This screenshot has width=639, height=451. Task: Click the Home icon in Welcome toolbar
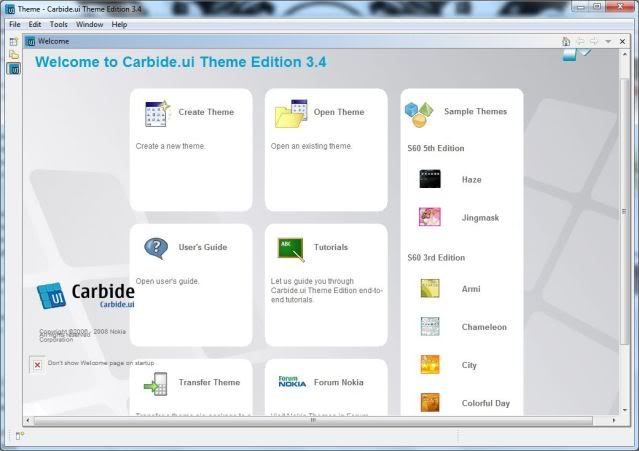coord(566,41)
